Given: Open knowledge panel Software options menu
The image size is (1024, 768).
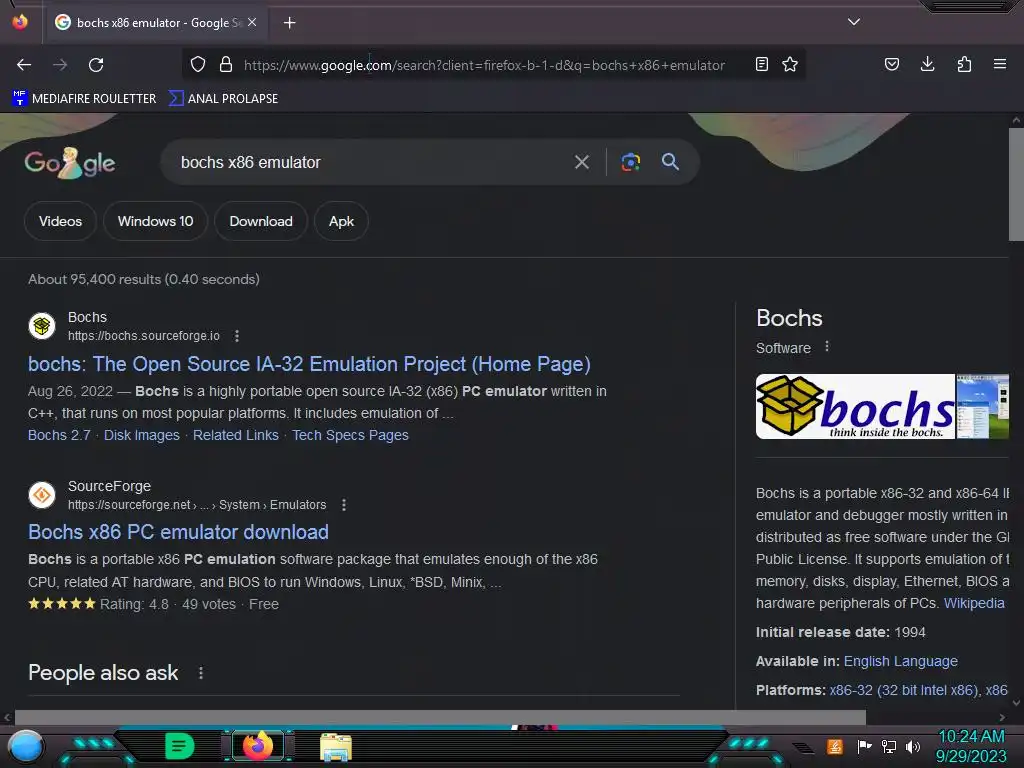Looking at the screenshot, I should point(827,347).
